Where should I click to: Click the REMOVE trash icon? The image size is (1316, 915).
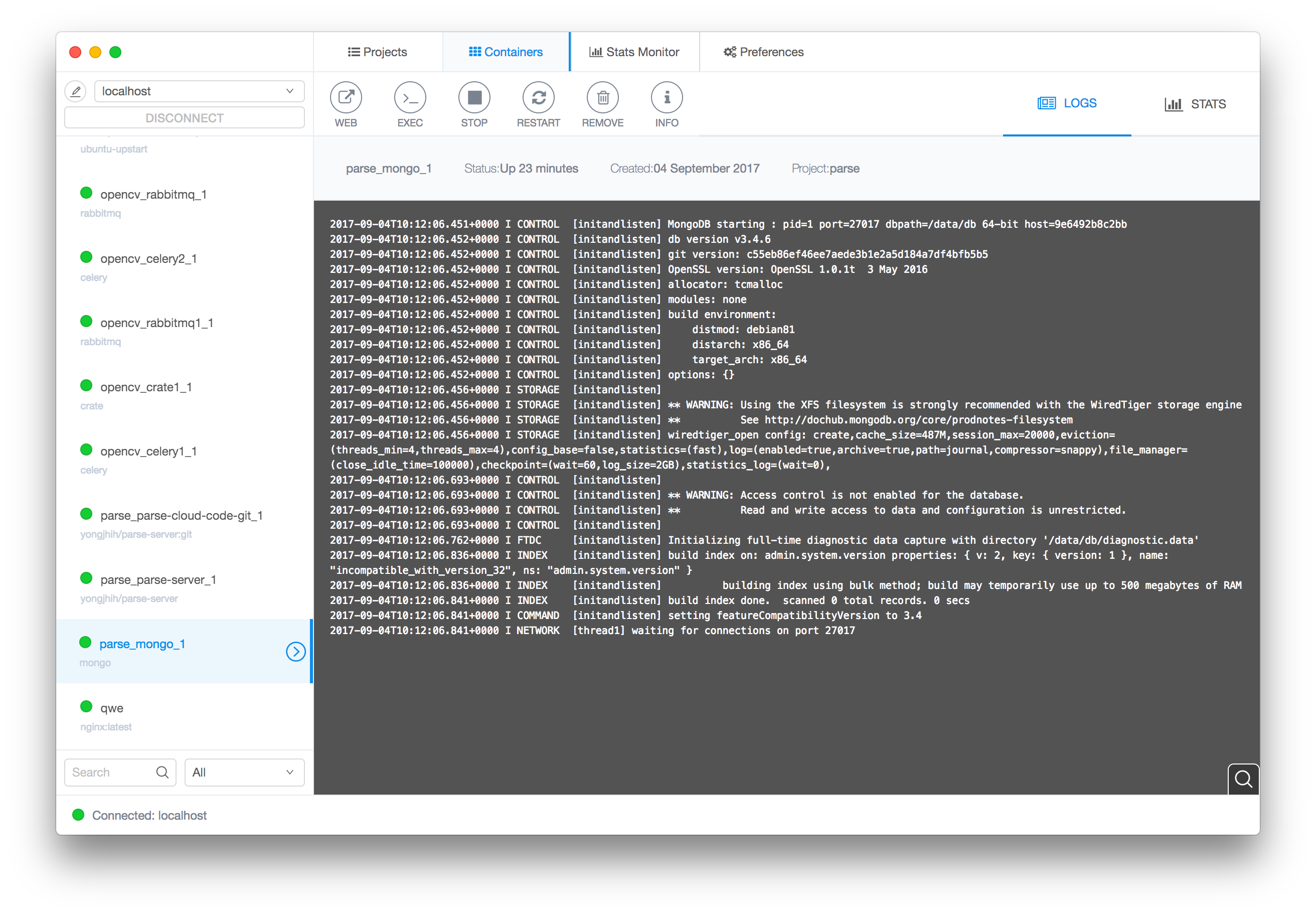602,97
